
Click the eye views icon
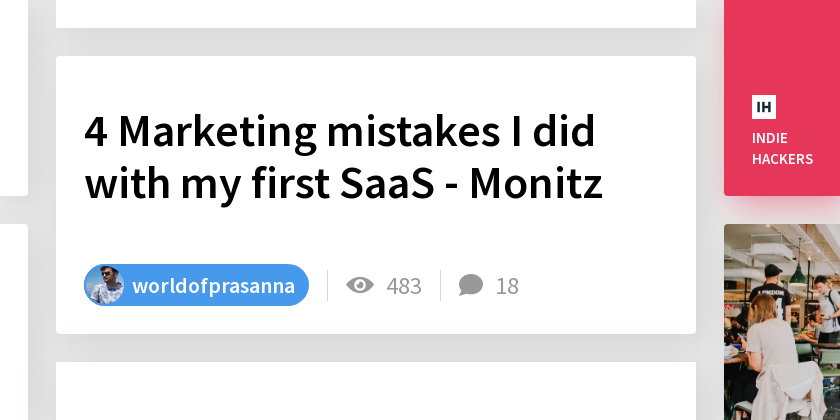[360, 284]
